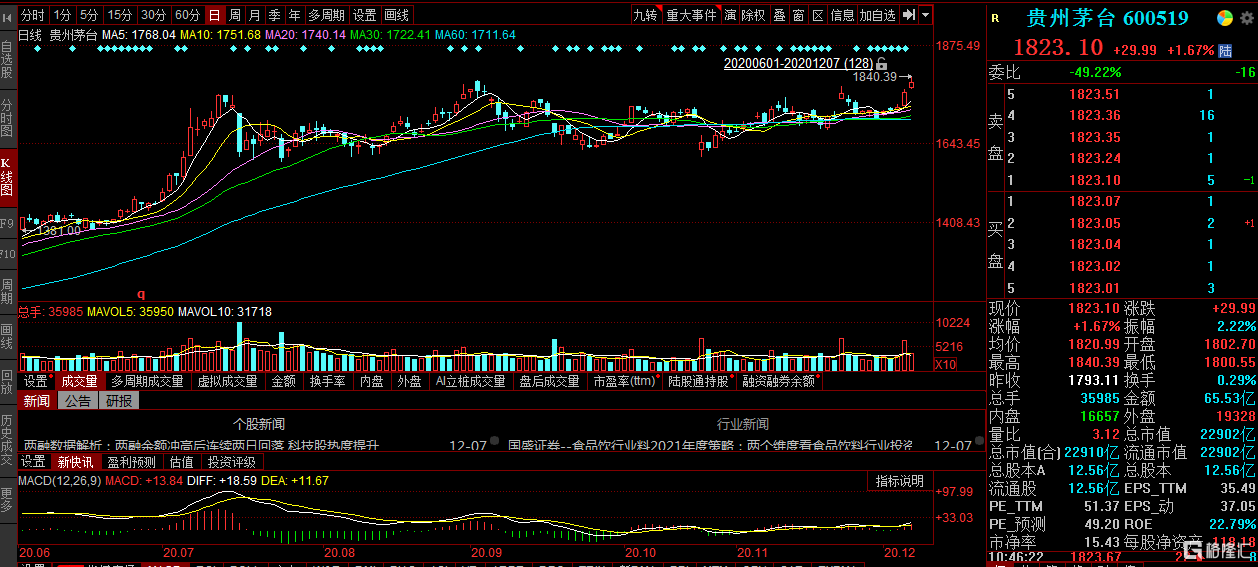This screenshot has width=1258, height=567.
Task: Click the arrow-to-bar icon after 加自选
Action: point(908,15)
